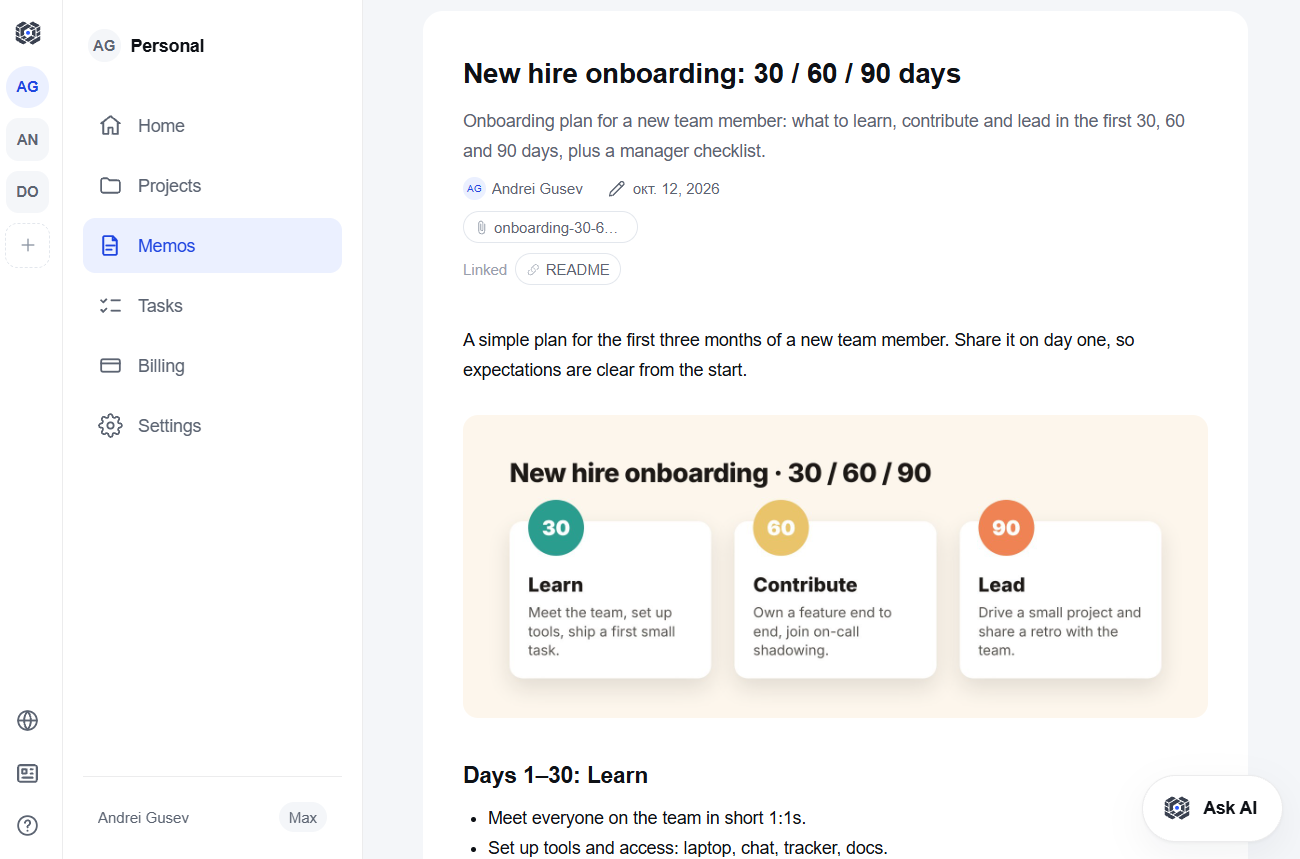1300x859 pixels.
Task: Launch the Ask AI assistant
Action: pos(1212,808)
